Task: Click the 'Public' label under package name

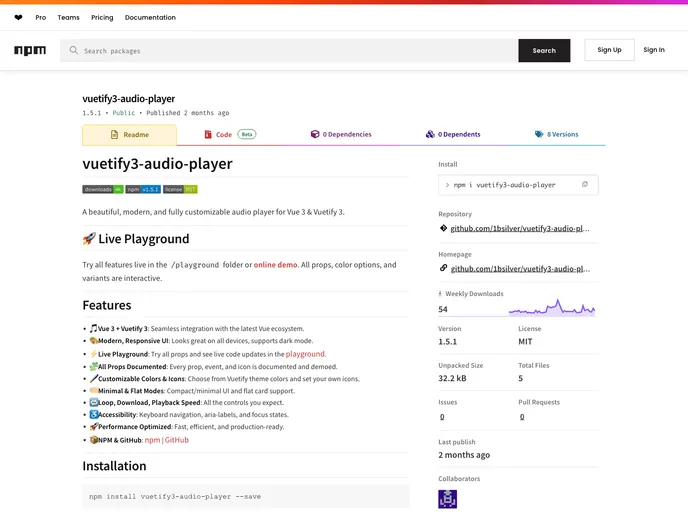Action: (x=123, y=113)
